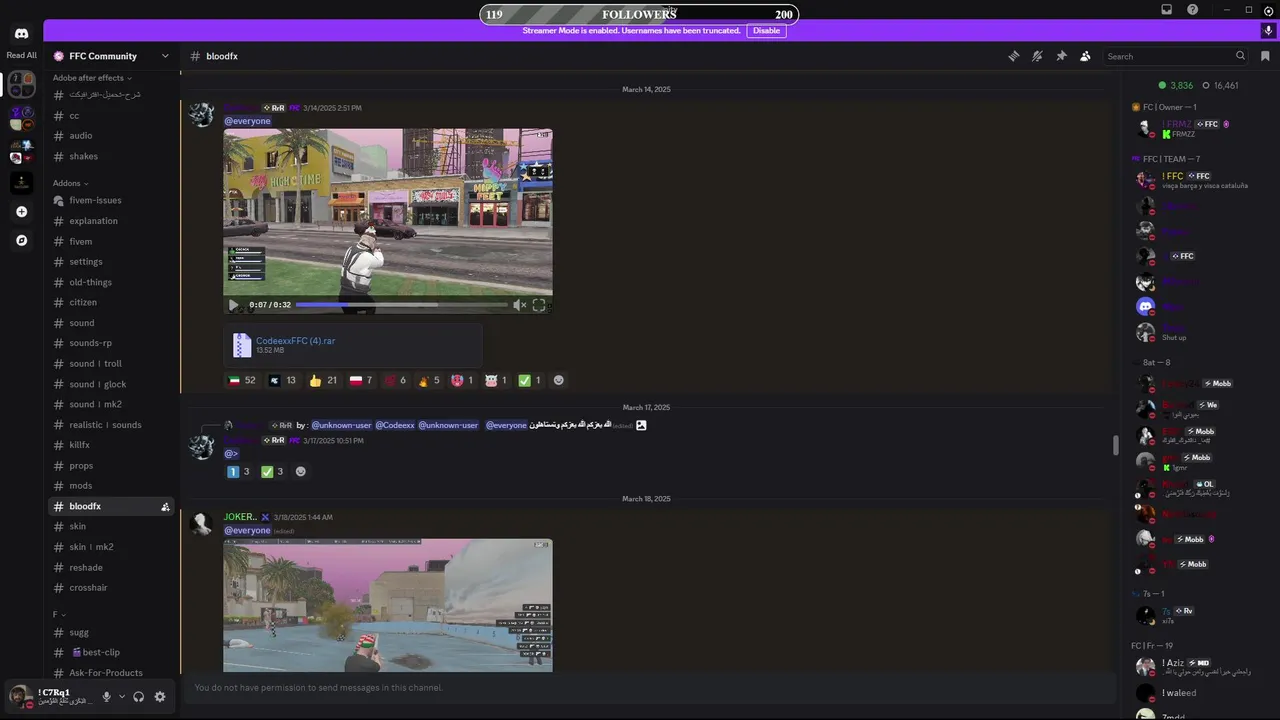Viewport: 1280px width, 720px height.
Task: Toggle member list visibility icon
Action: tap(1085, 56)
